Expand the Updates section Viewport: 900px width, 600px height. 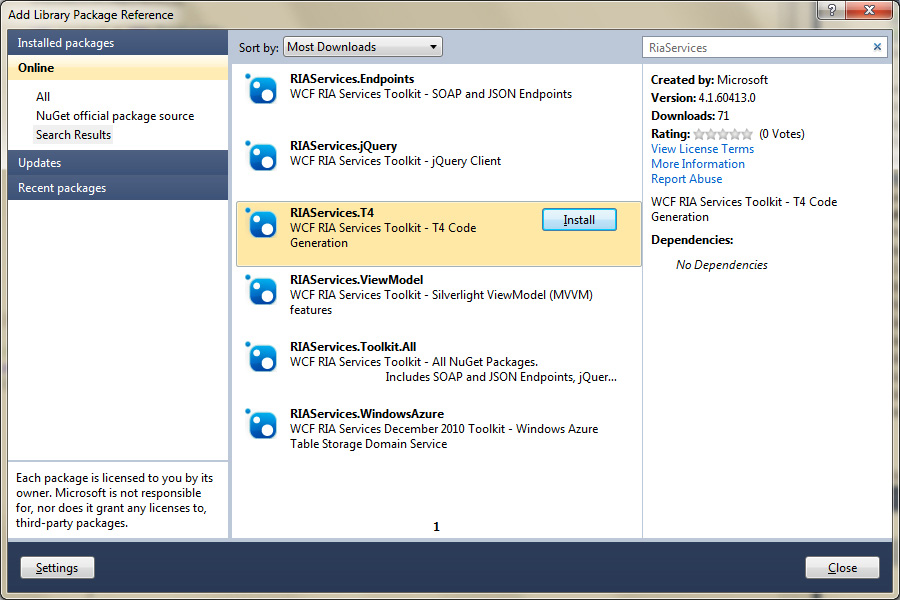click(118, 162)
